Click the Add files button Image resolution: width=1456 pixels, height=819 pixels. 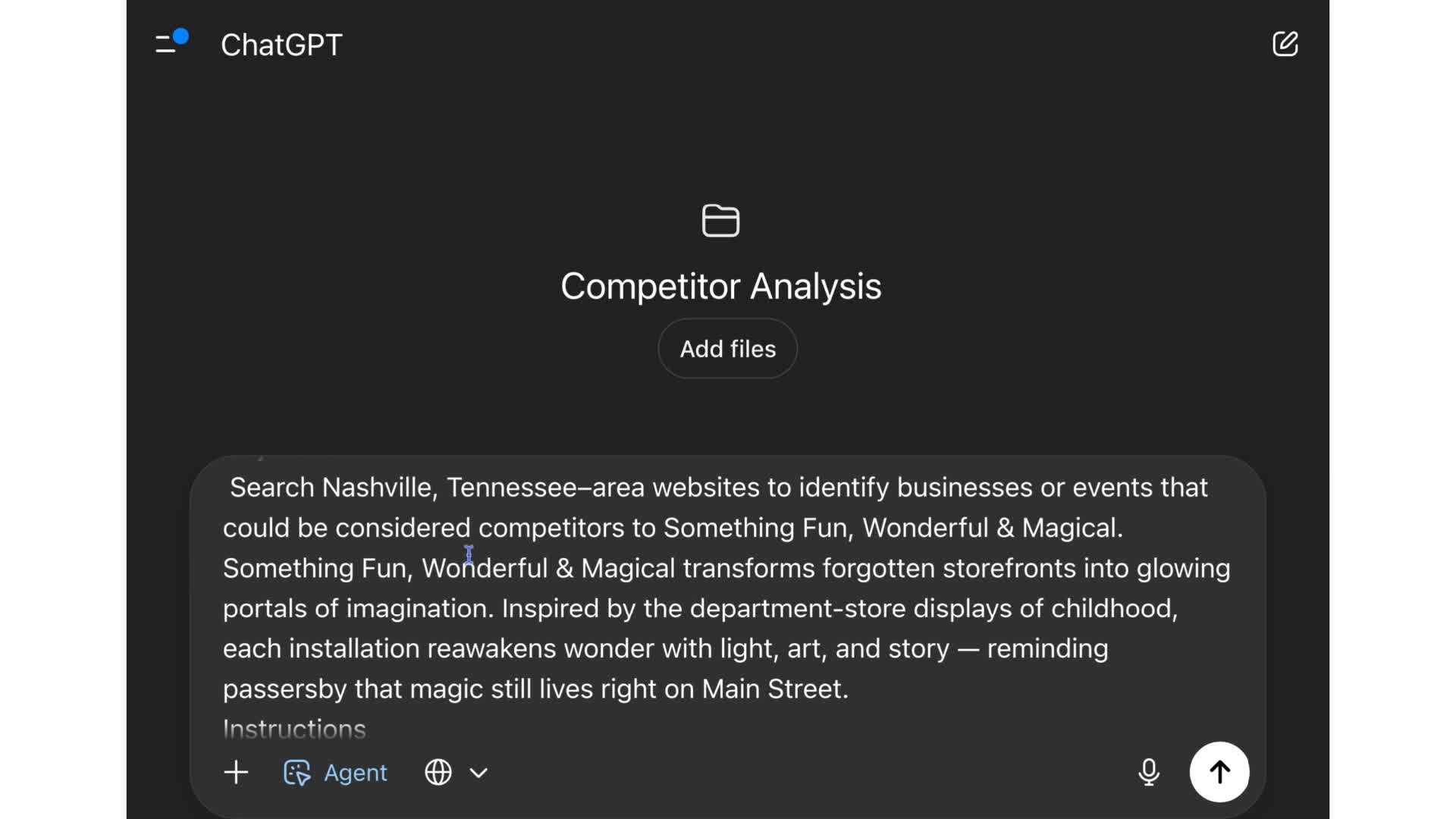(727, 349)
